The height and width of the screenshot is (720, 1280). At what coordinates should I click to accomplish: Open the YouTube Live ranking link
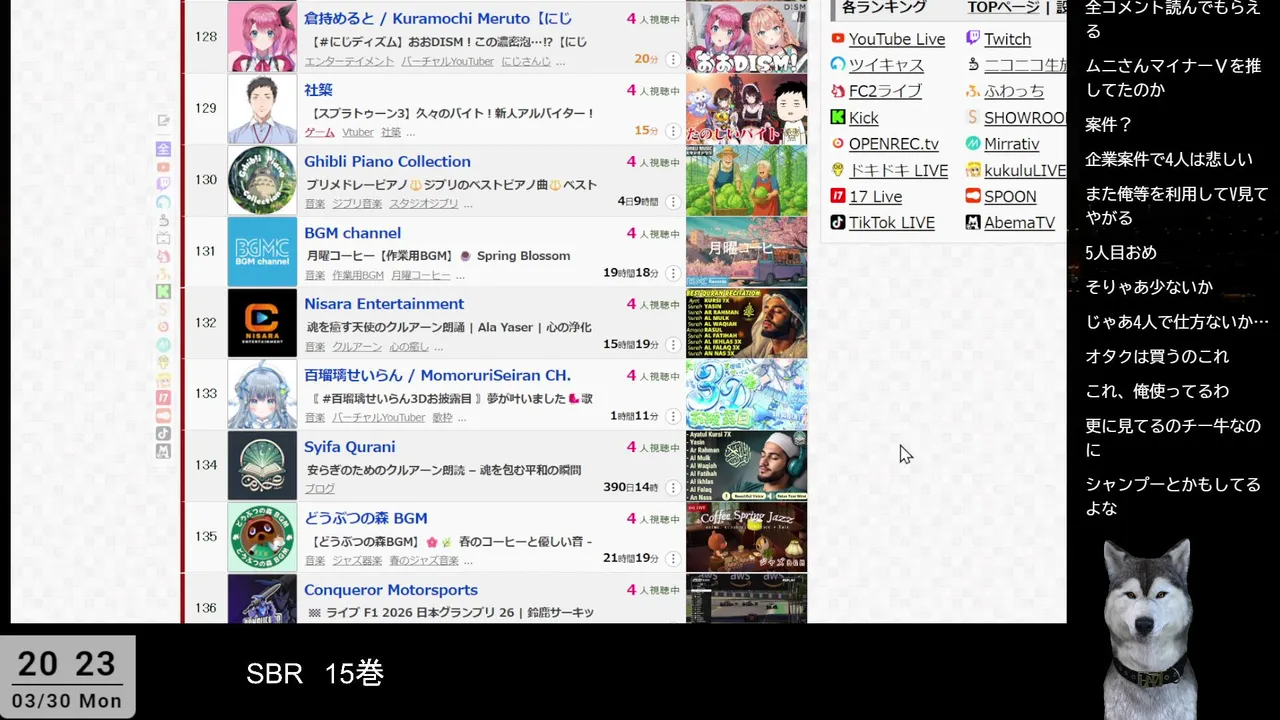coord(897,39)
